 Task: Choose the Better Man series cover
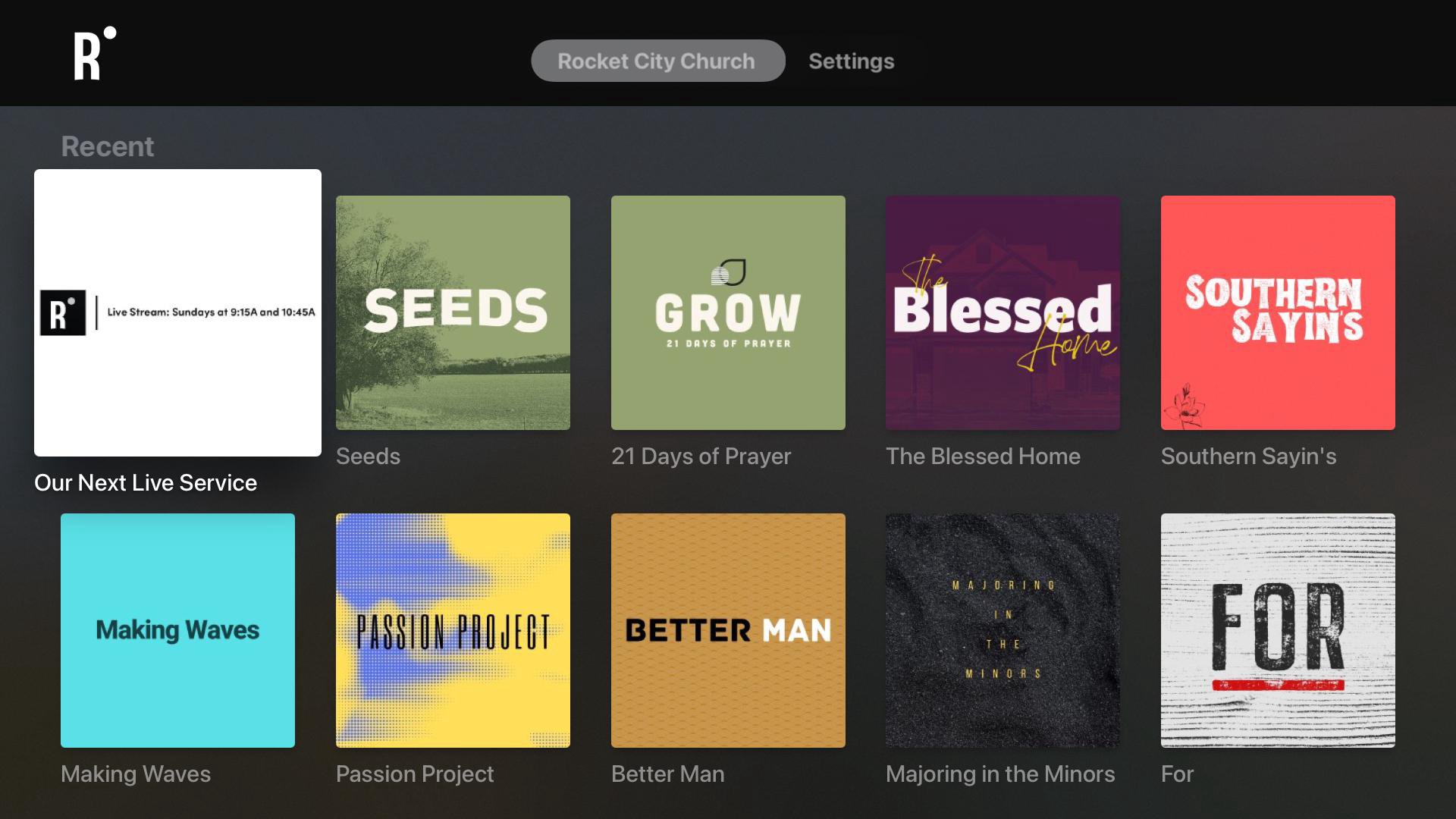[x=728, y=630]
